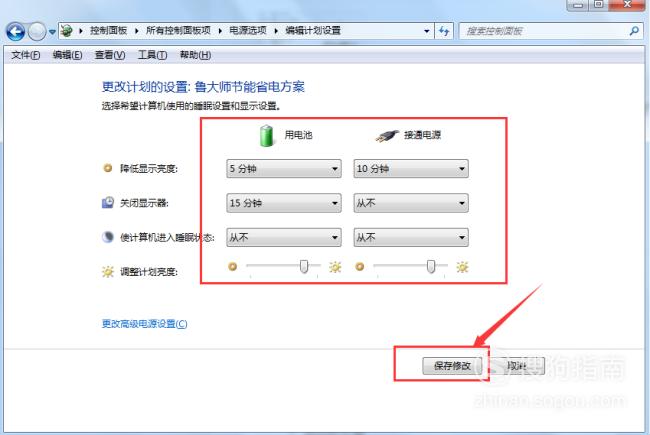
Task: Open battery dim display dropdown showing 5 分钟
Action: coord(284,169)
